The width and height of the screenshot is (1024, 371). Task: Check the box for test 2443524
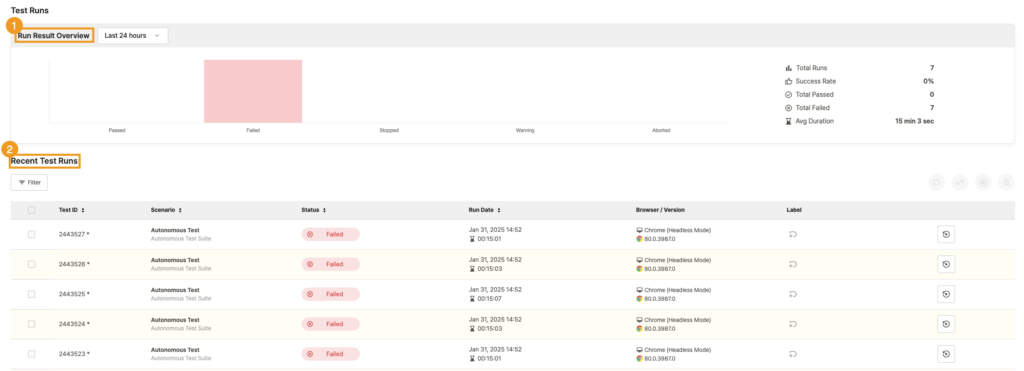(x=31, y=323)
